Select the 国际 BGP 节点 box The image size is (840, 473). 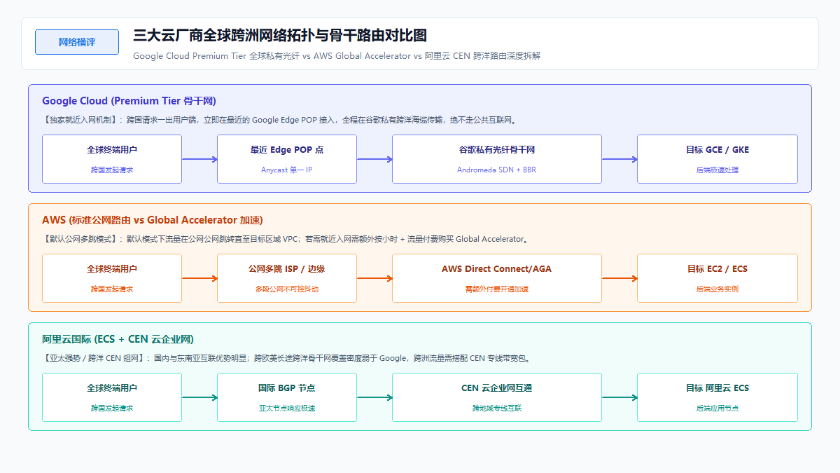pos(287,397)
